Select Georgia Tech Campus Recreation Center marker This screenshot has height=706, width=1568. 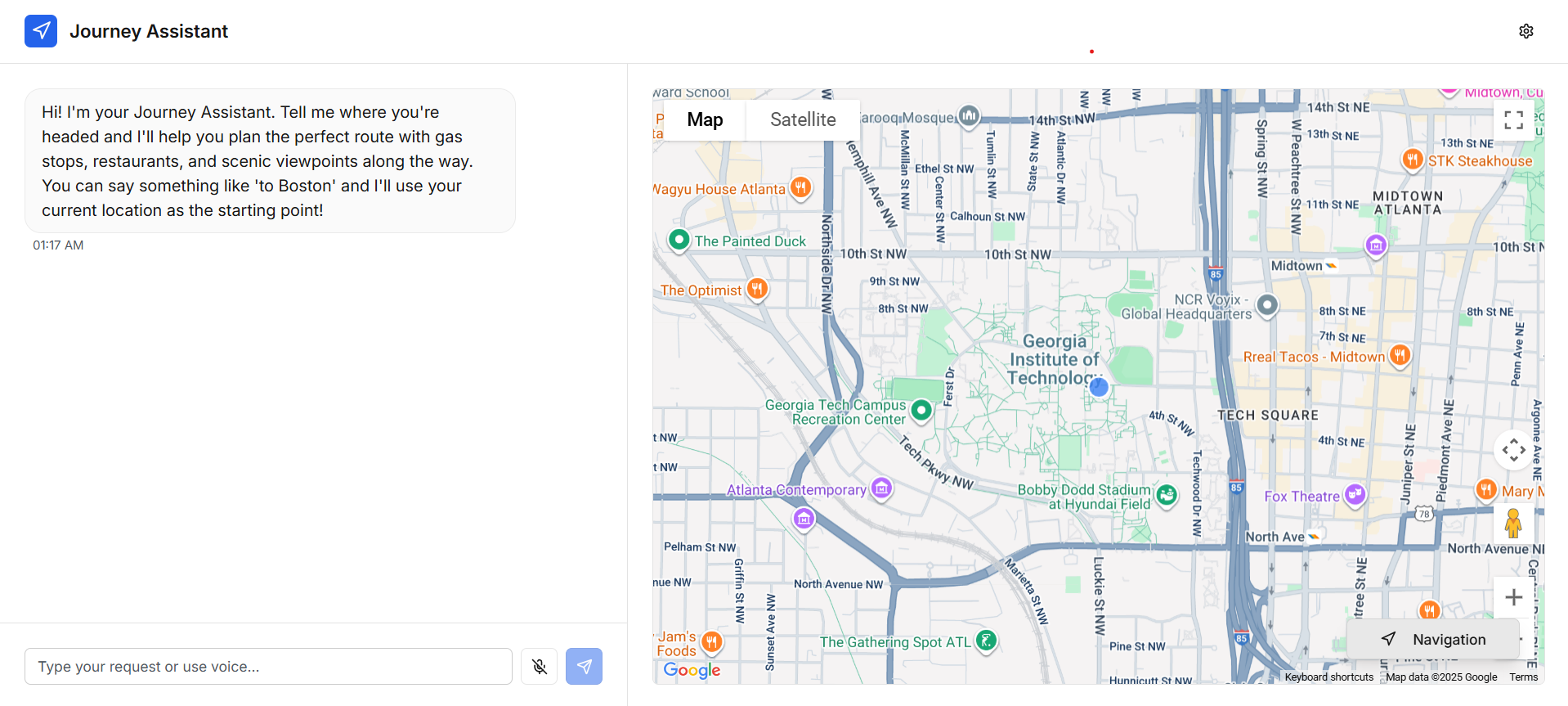click(x=921, y=410)
